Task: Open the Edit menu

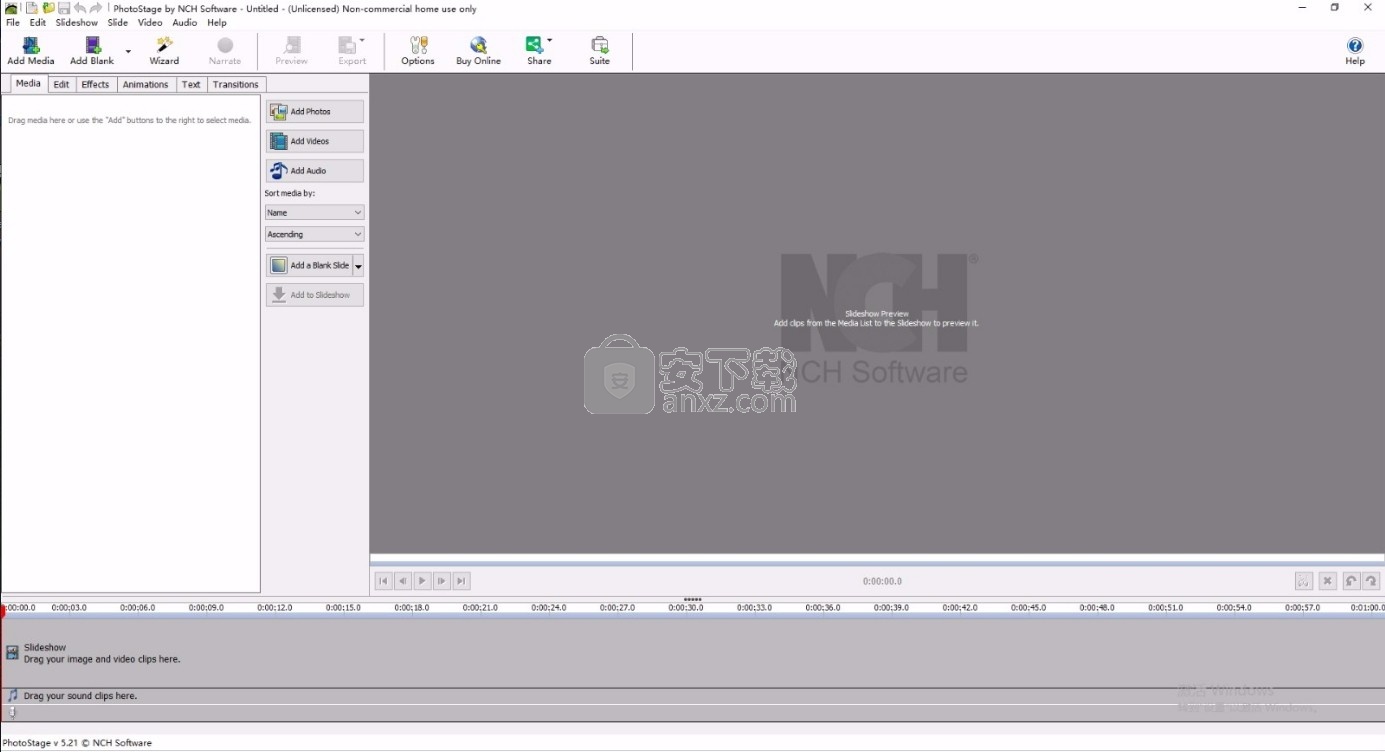Action: coord(38,22)
